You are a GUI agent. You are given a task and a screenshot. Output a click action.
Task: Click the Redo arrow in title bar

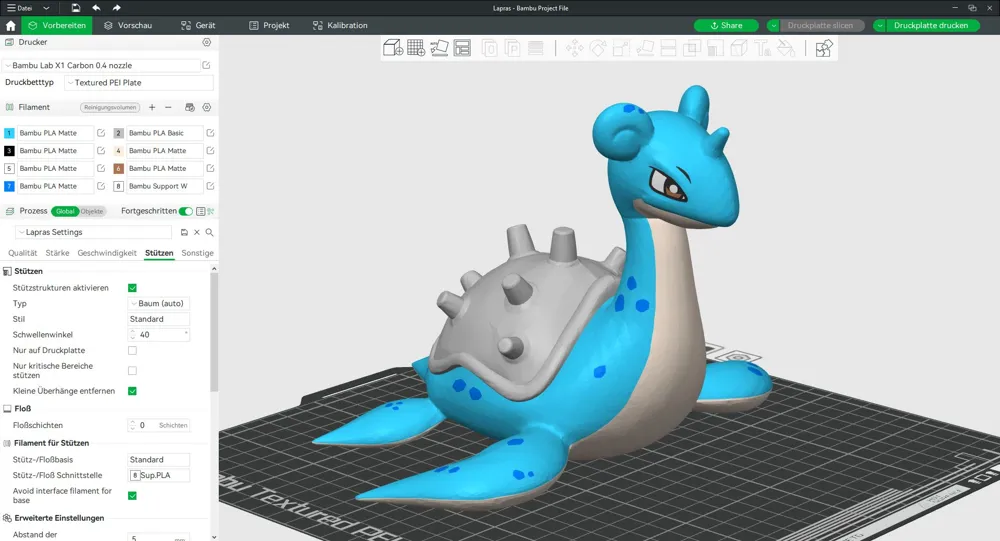[116, 8]
